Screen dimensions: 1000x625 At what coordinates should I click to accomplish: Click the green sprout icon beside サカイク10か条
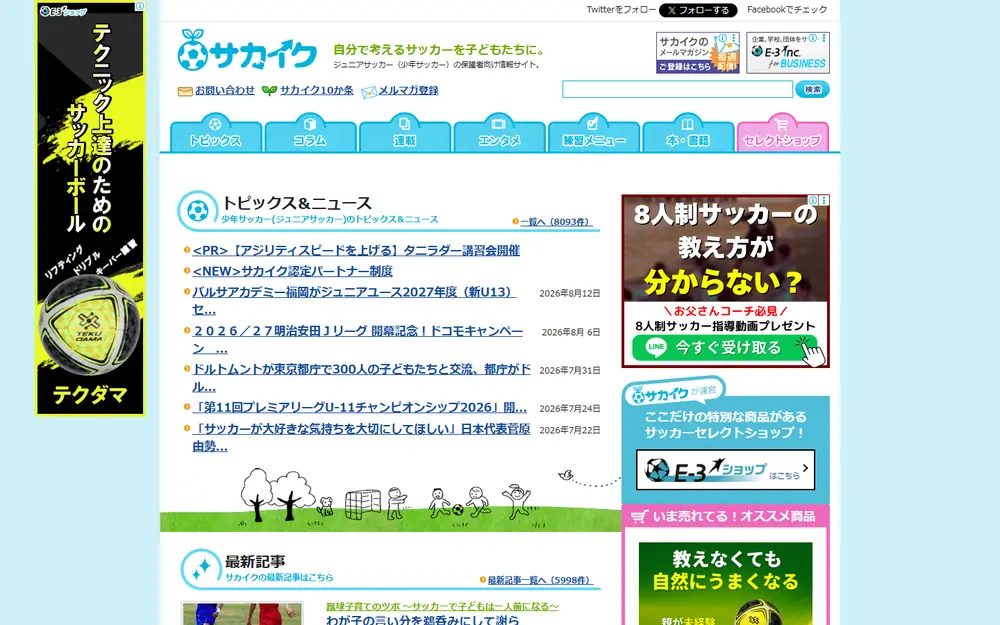point(269,91)
